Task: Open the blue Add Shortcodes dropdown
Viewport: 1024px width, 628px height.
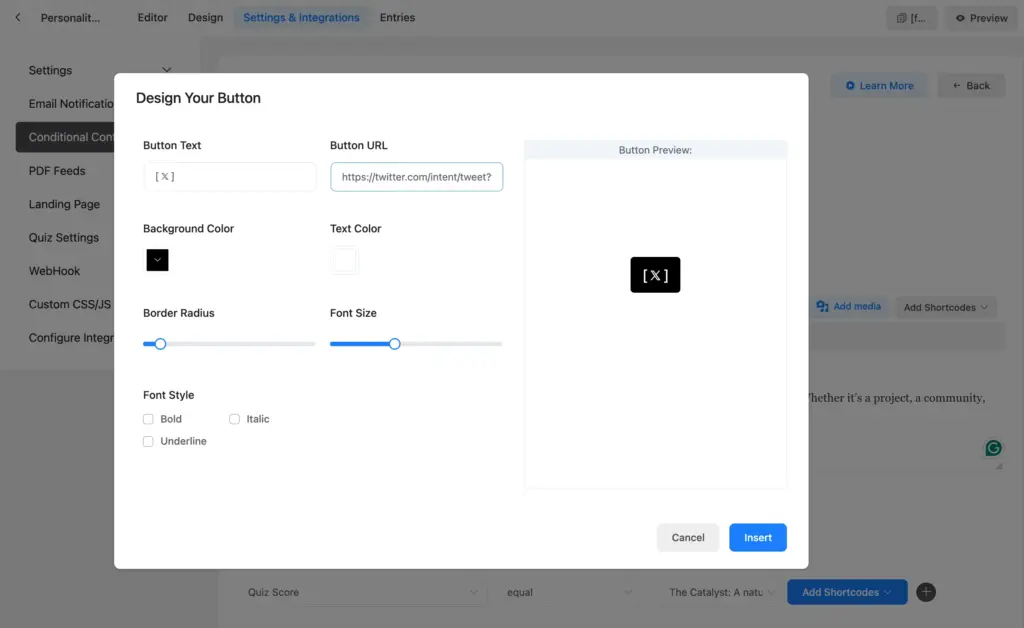Action: 847,592
